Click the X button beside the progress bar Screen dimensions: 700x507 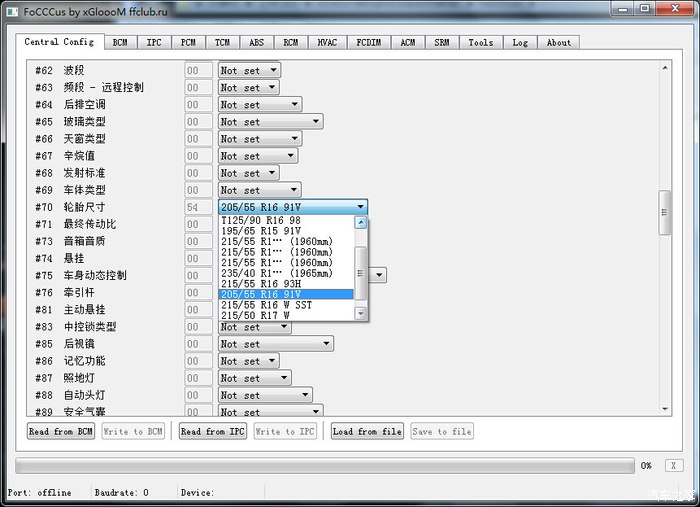tap(673, 465)
